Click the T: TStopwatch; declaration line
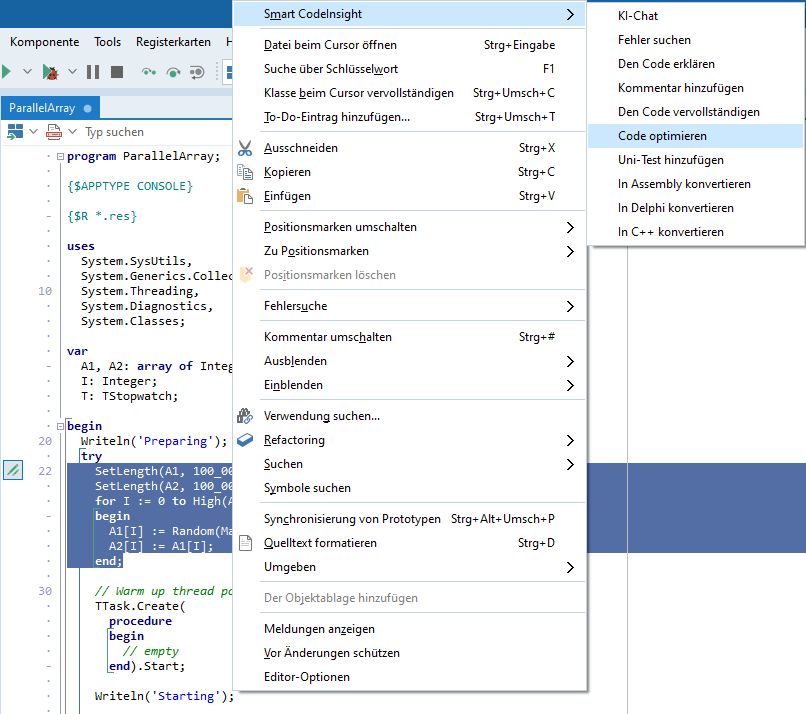 coord(129,396)
